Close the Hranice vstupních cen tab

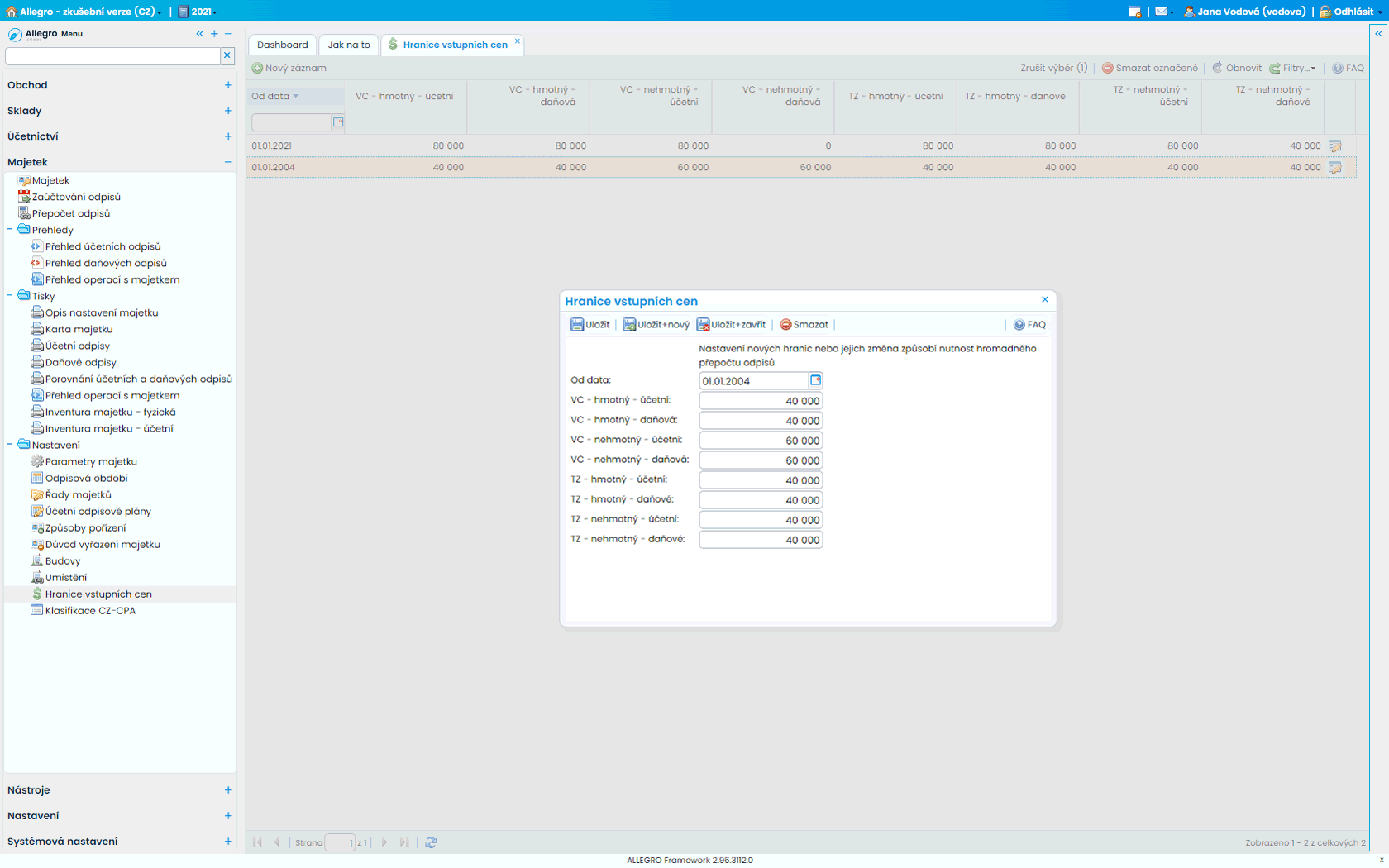(x=518, y=41)
